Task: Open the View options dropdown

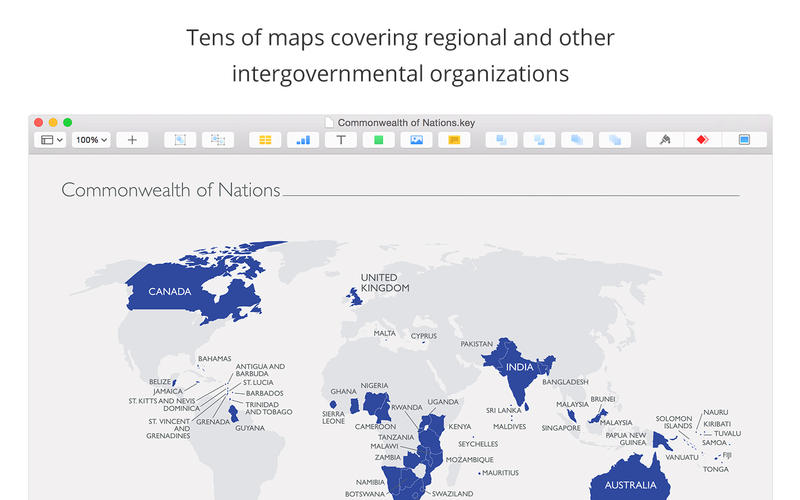Action: 50,140
